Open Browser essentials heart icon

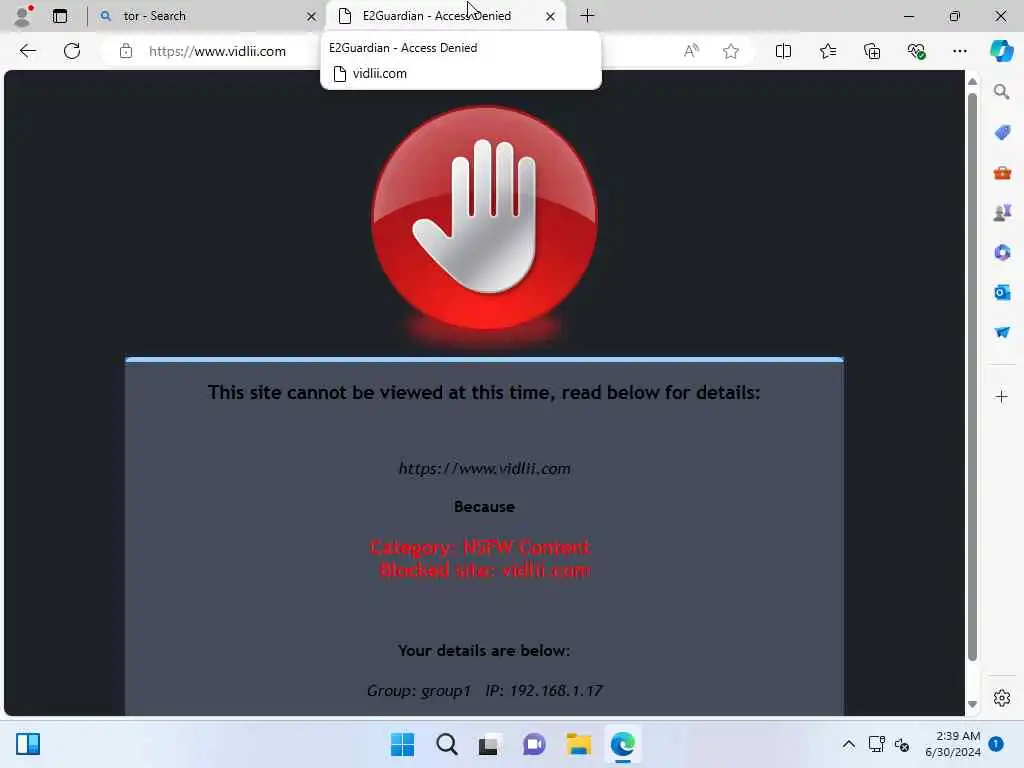click(x=916, y=51)
